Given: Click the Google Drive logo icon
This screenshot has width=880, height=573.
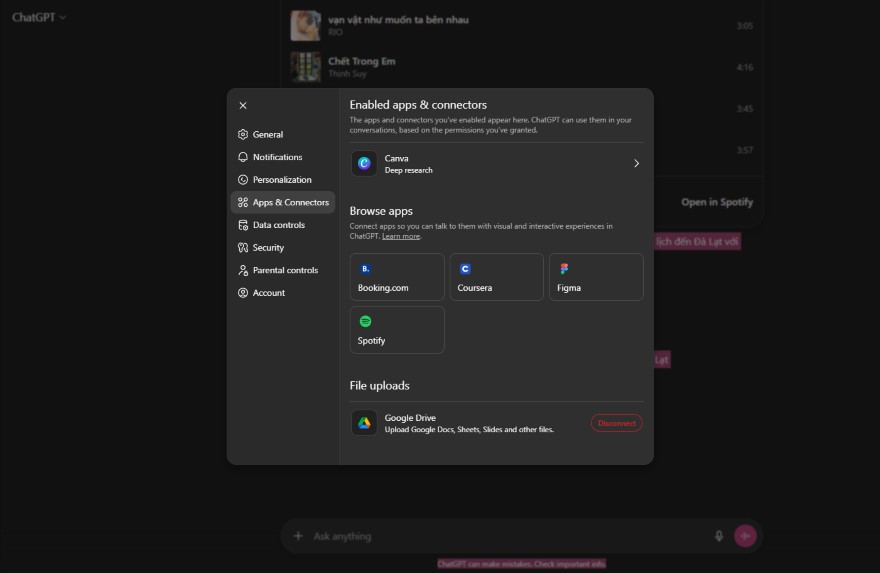Looking at the screenshot, I should [x=364, y=423].
